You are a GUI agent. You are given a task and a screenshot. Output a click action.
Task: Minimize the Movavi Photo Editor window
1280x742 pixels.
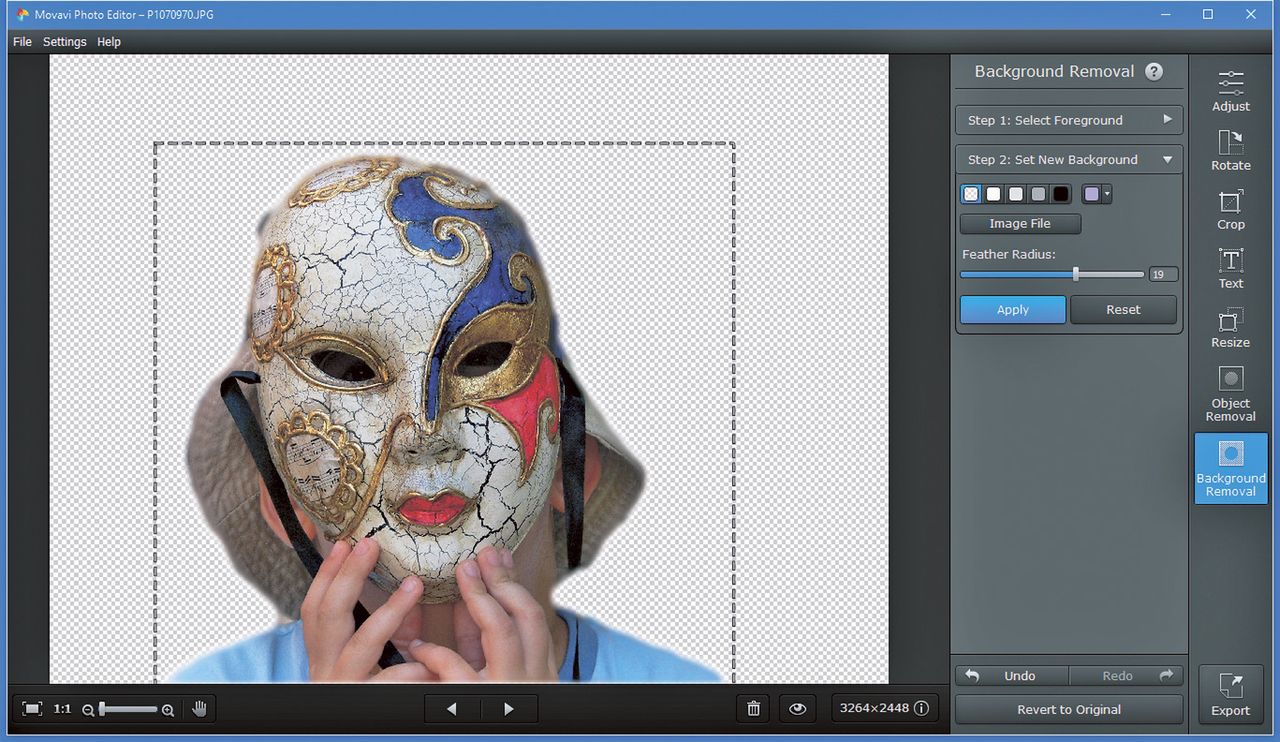pyautogui.click(x=1165, y=14)
